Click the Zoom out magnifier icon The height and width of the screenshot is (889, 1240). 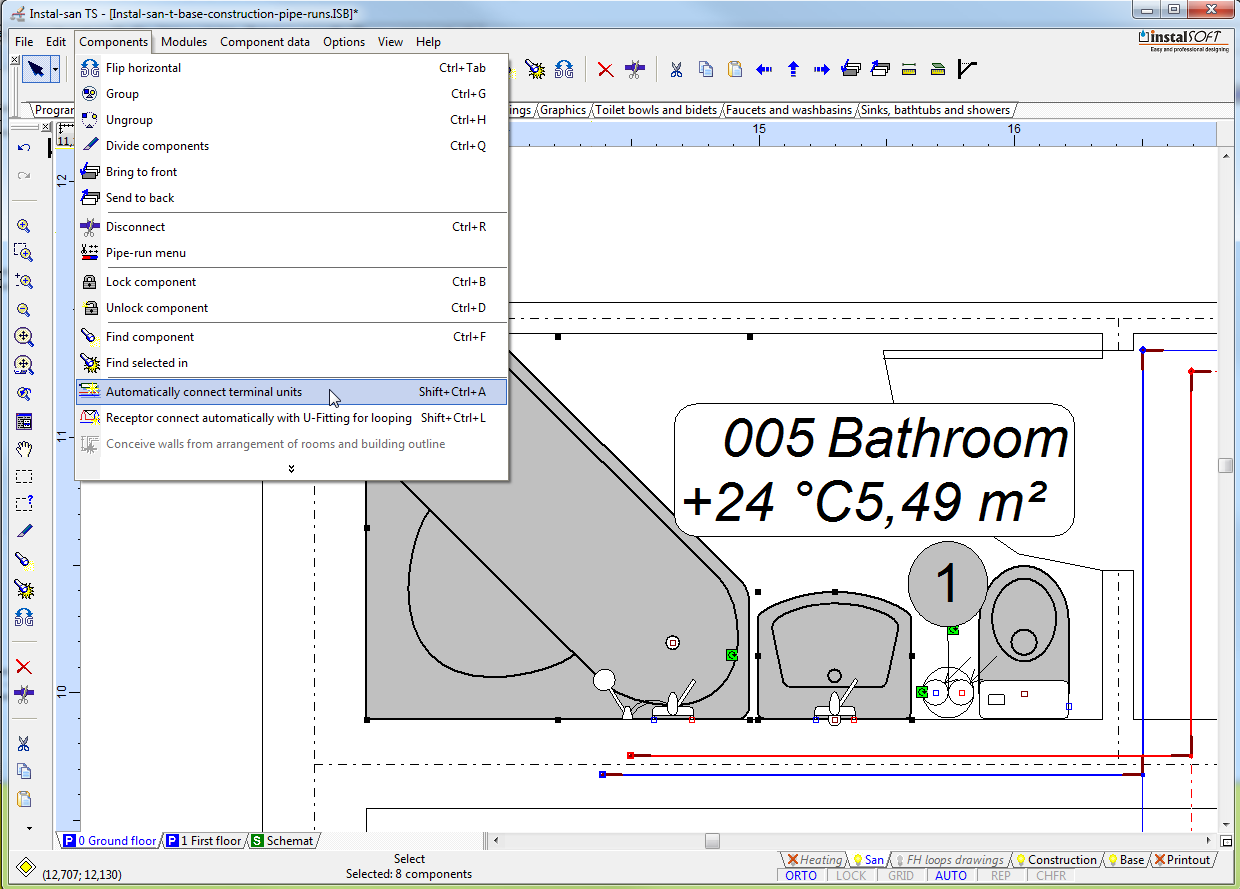point(24,310)
